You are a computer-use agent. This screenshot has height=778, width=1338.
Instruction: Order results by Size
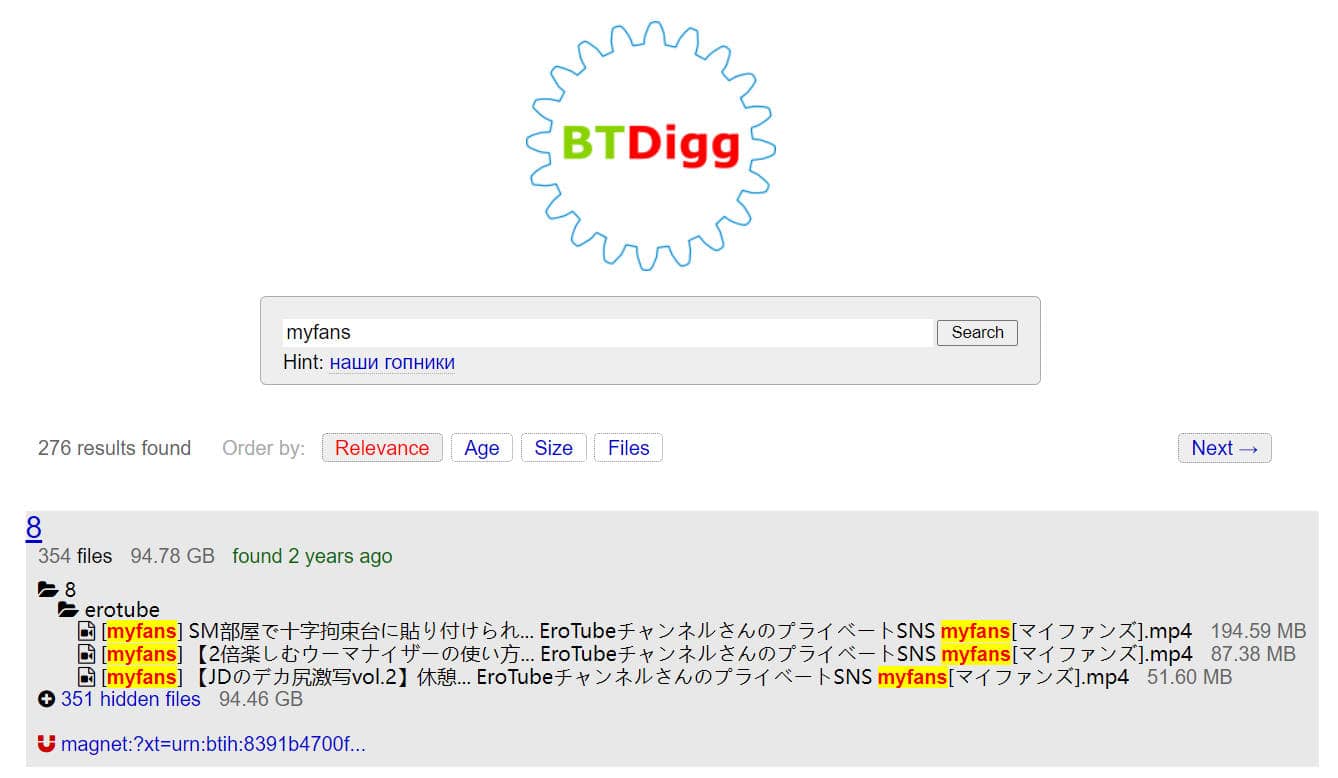pos(553,448)
